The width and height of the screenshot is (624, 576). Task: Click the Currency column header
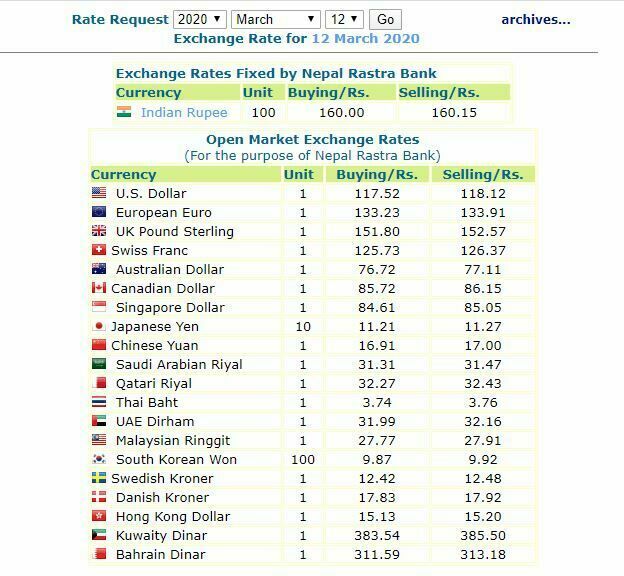click(124, 174)
